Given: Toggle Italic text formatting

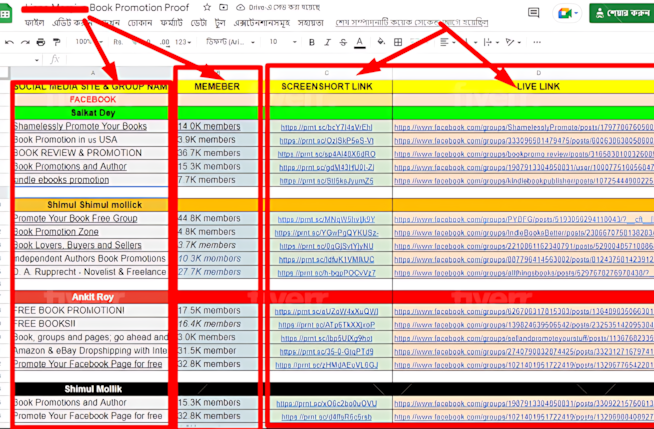Looking at the screenshot, I should 329,42.
